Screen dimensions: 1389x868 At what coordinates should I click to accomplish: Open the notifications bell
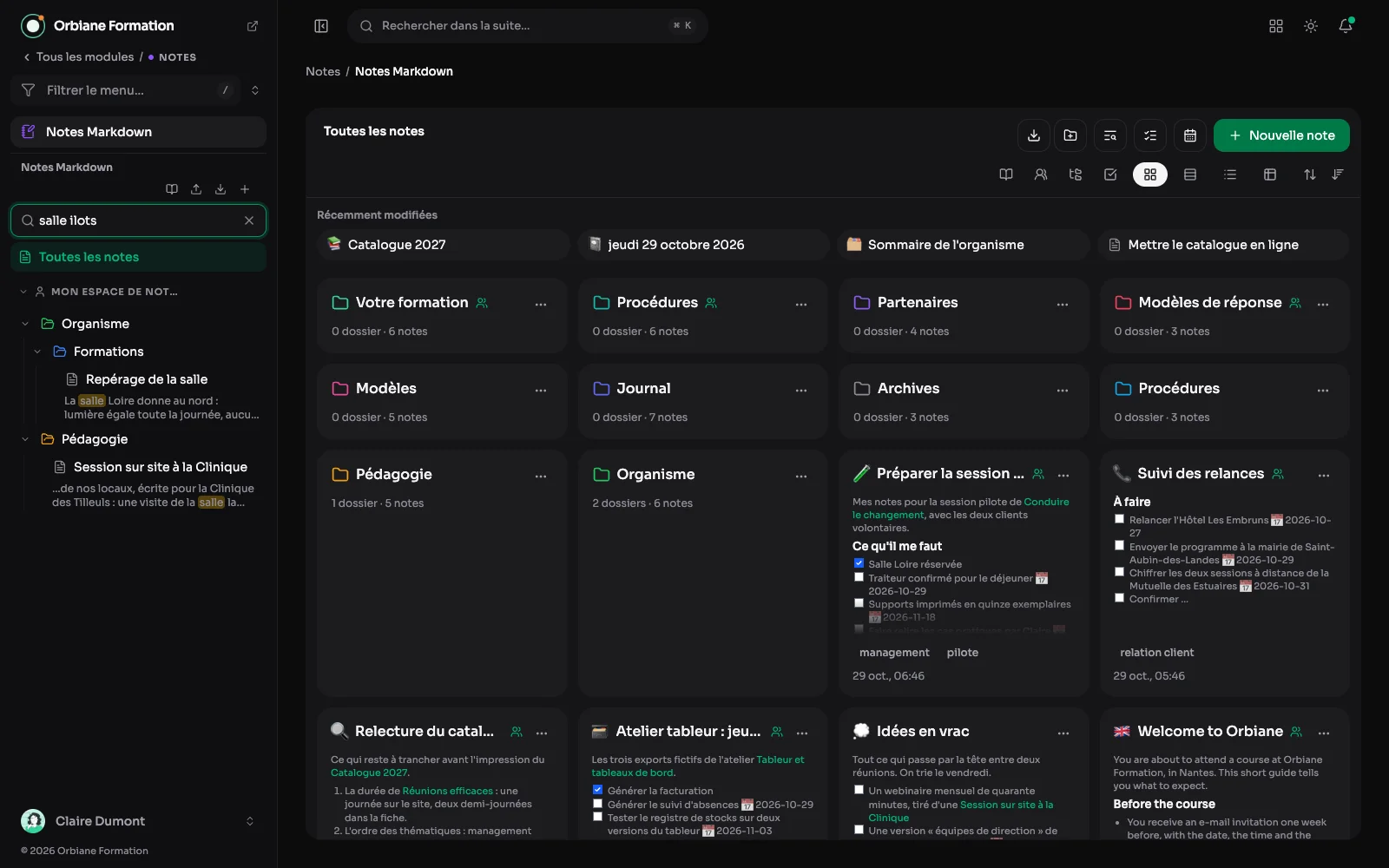(1346, 26)
